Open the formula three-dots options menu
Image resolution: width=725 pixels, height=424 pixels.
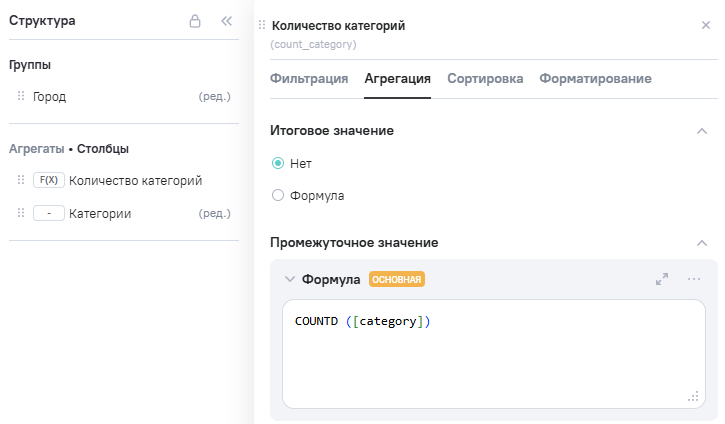click(x=694, y=280)
